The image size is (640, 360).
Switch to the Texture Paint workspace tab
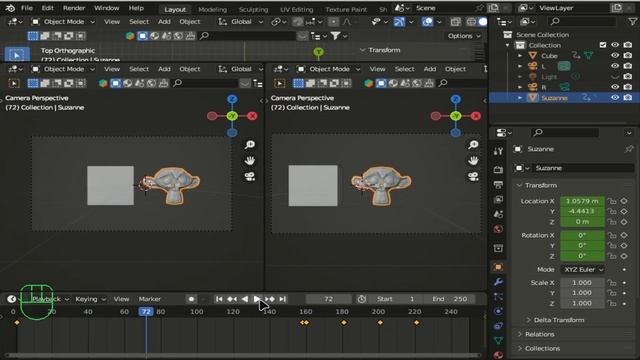346,9
